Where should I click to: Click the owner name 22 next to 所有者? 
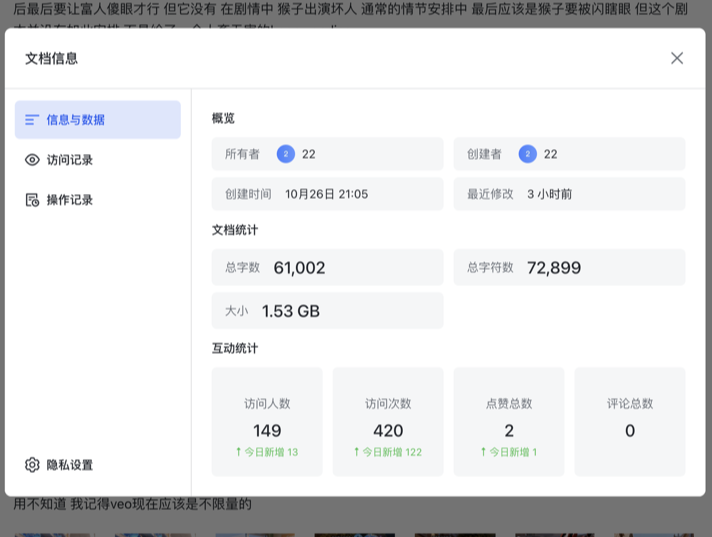coord(309,154)
